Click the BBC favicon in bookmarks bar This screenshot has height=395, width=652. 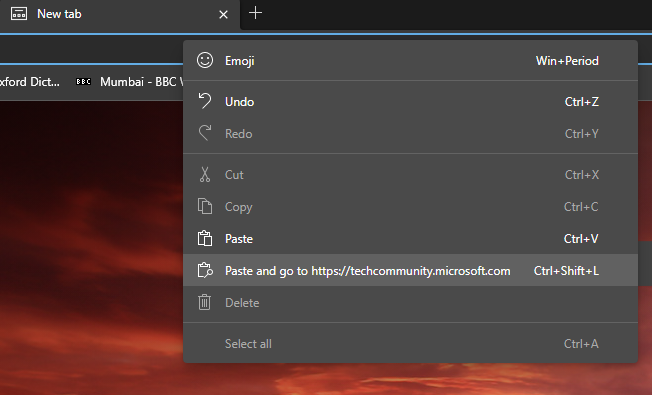click(x=83, y=81)
